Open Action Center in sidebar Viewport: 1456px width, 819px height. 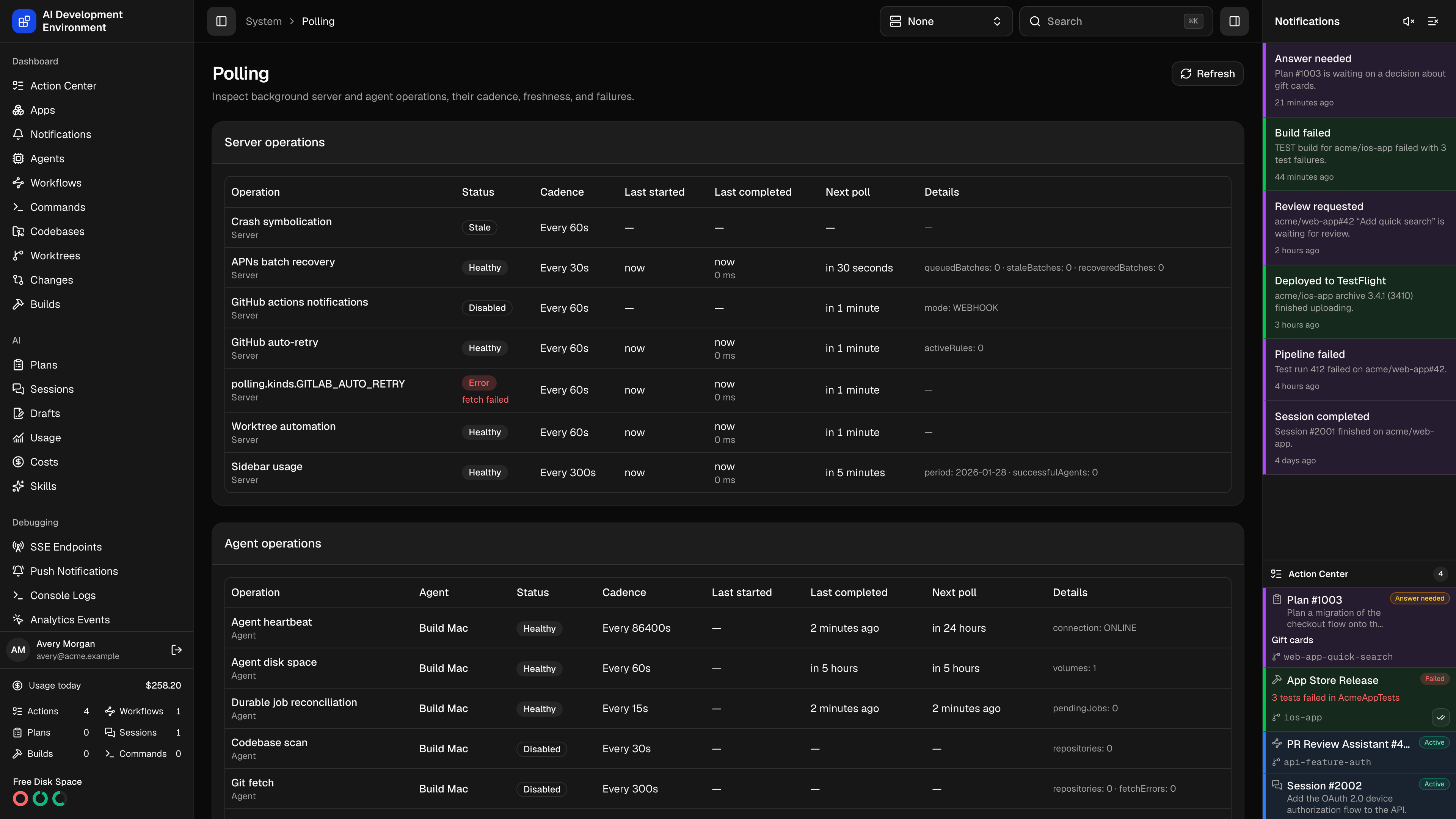coord(97,86)
